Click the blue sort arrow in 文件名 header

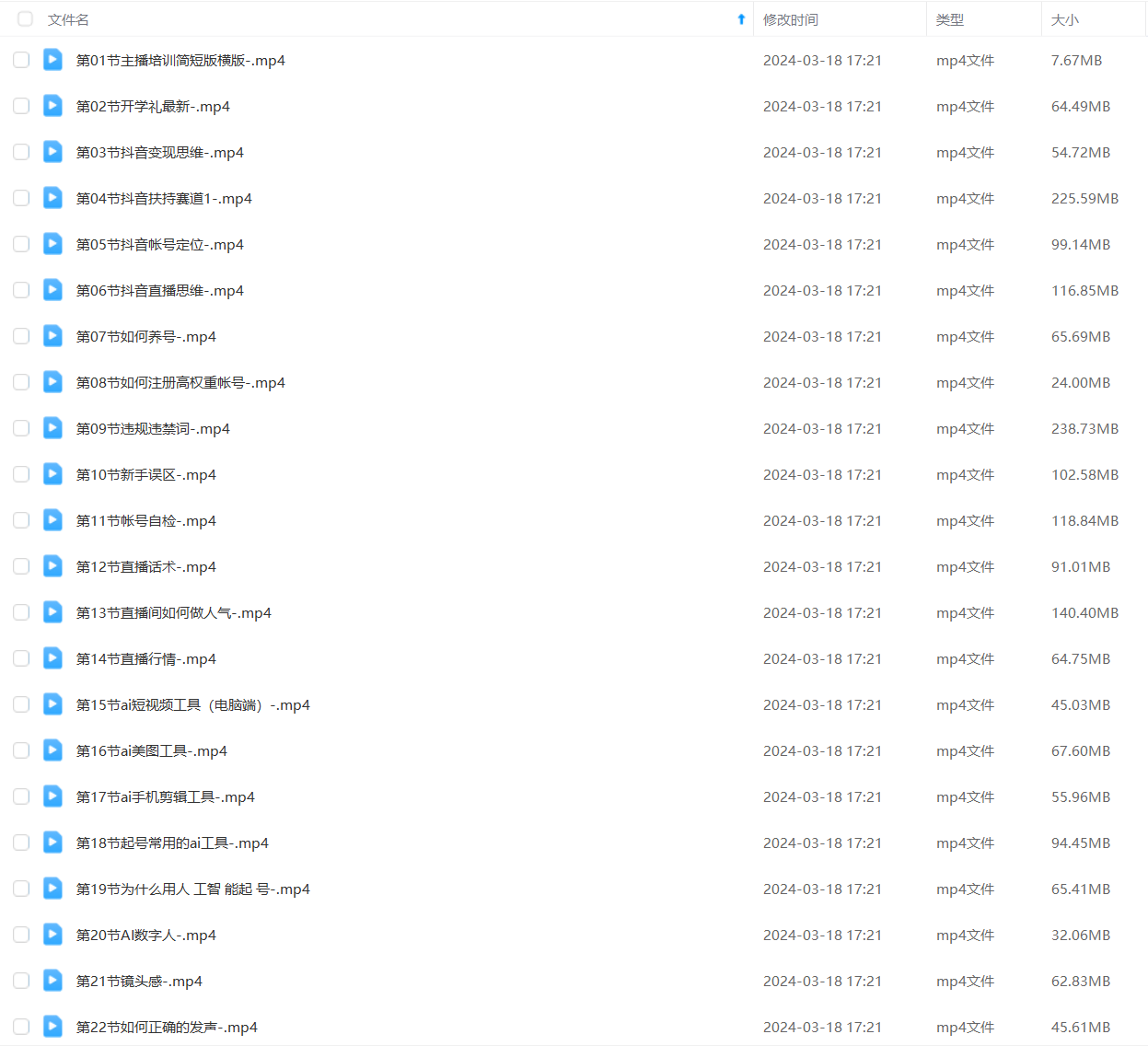click(741, 19)
